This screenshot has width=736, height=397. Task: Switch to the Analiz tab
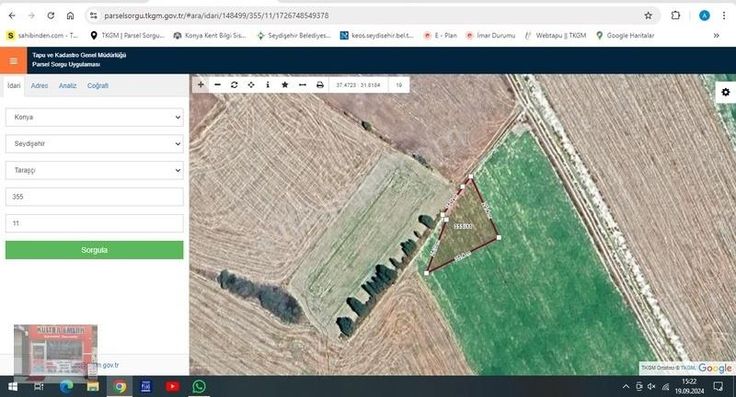pos(68,85)
